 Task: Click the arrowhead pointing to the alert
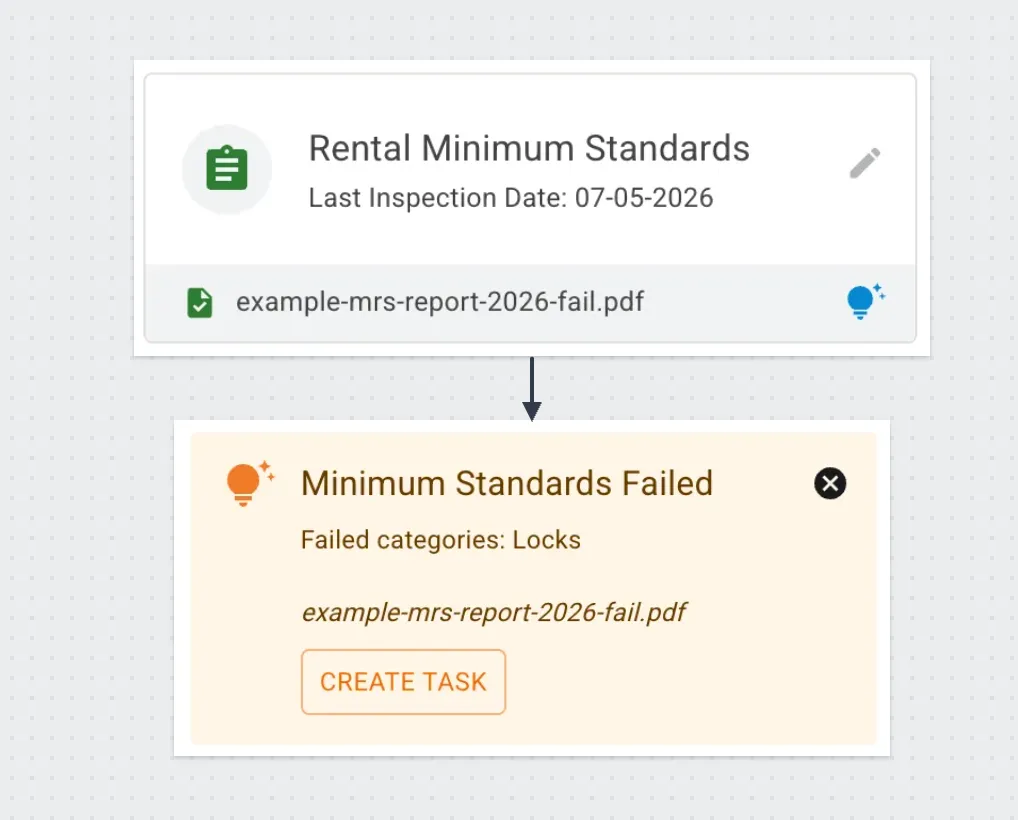coord(532,411)
